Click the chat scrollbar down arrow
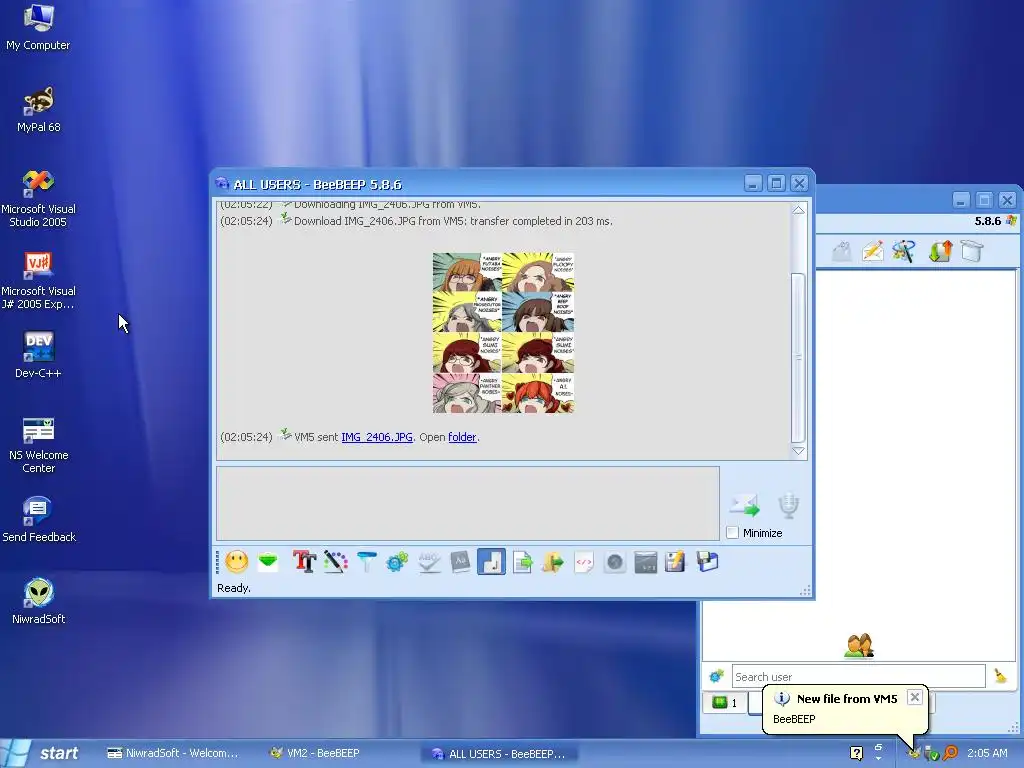The height and width of the screenshot is (768, 1024). point(798,451)
